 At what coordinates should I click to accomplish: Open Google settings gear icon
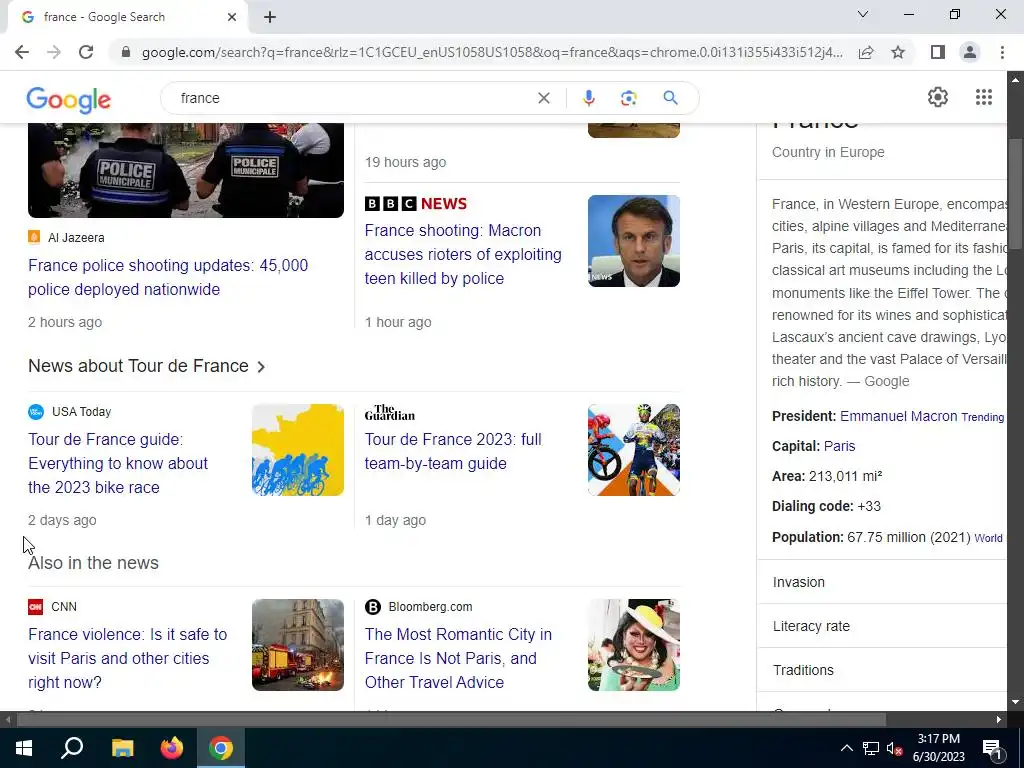938,97
